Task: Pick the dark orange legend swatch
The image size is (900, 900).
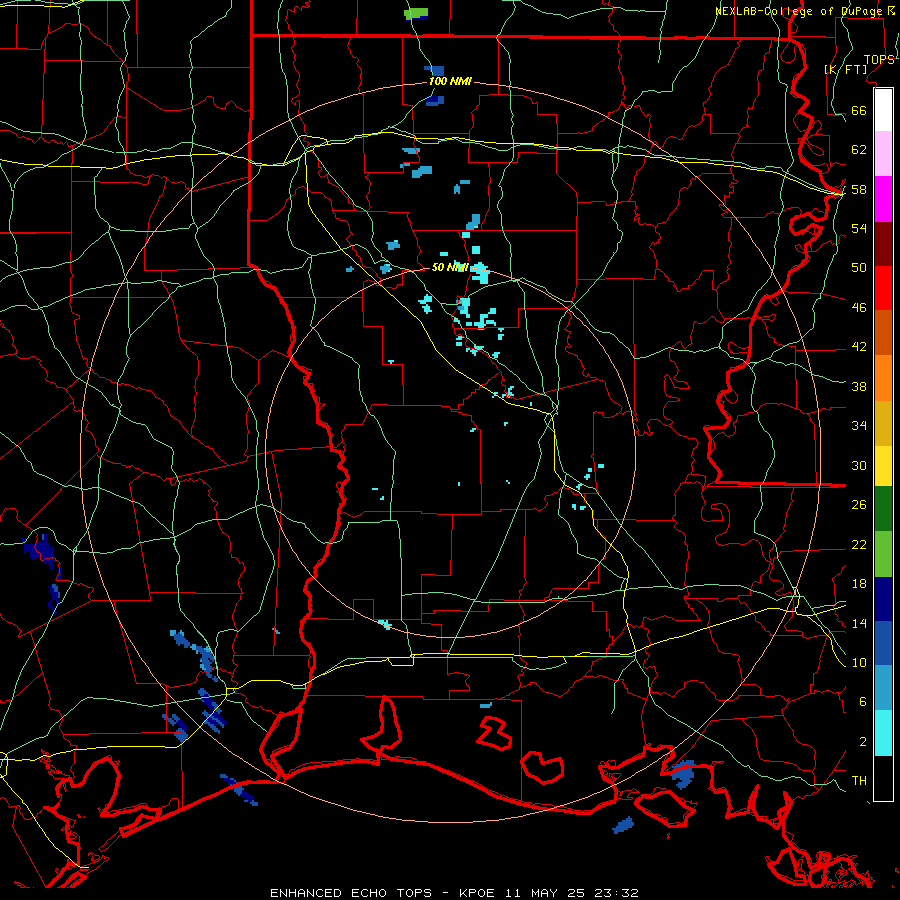Action: [x=883, y=332]
